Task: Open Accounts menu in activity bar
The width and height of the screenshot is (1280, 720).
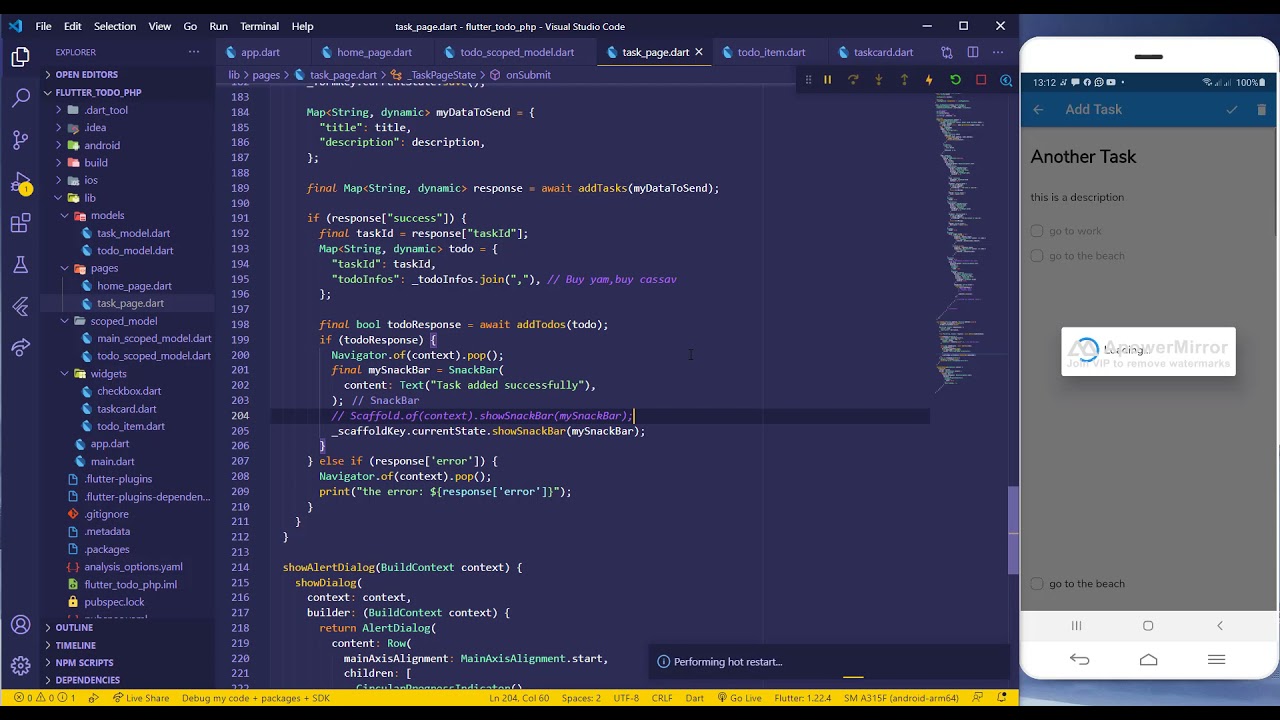Action: 20,626
